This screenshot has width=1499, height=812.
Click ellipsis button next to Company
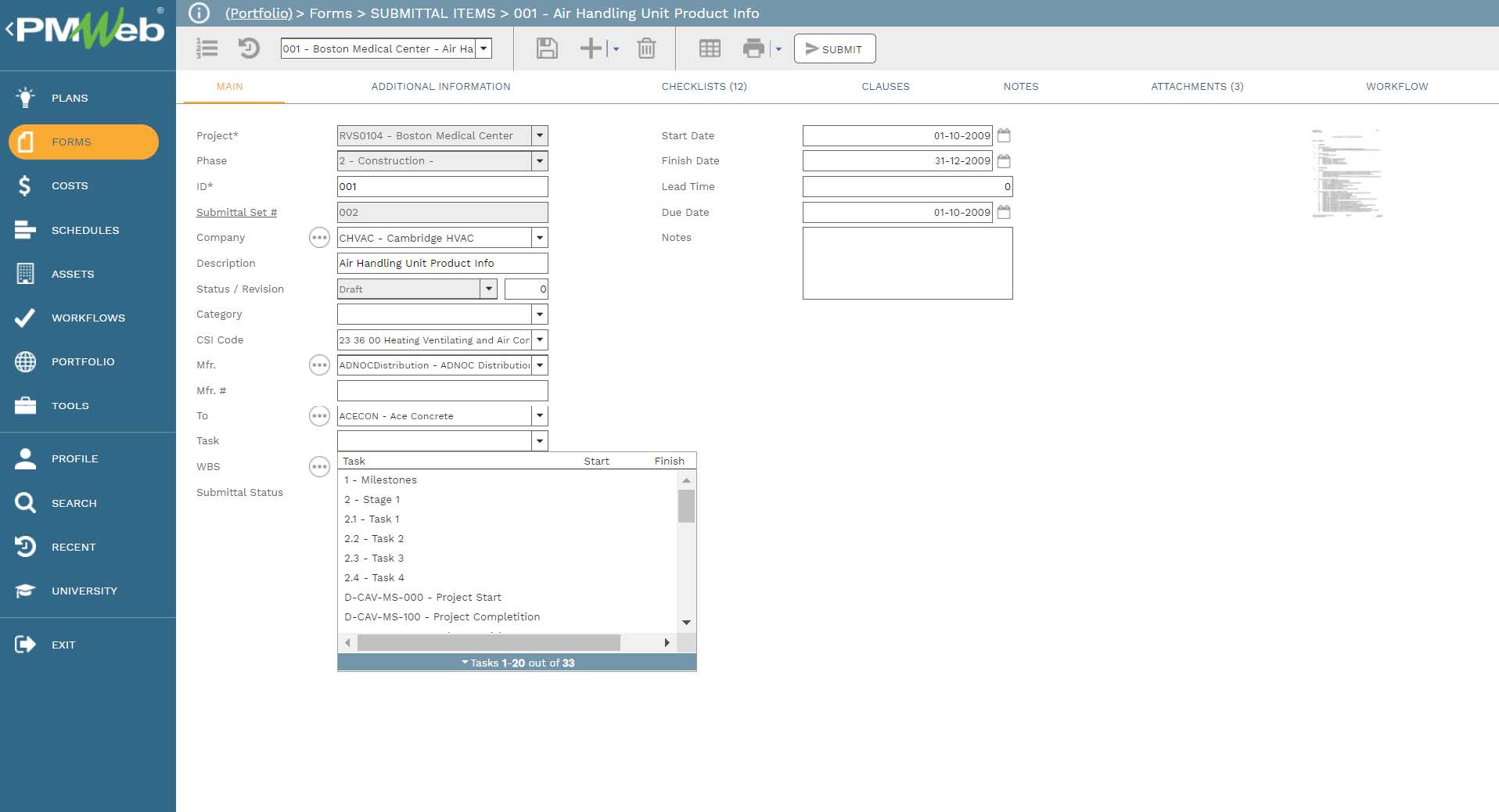(319, 238)
